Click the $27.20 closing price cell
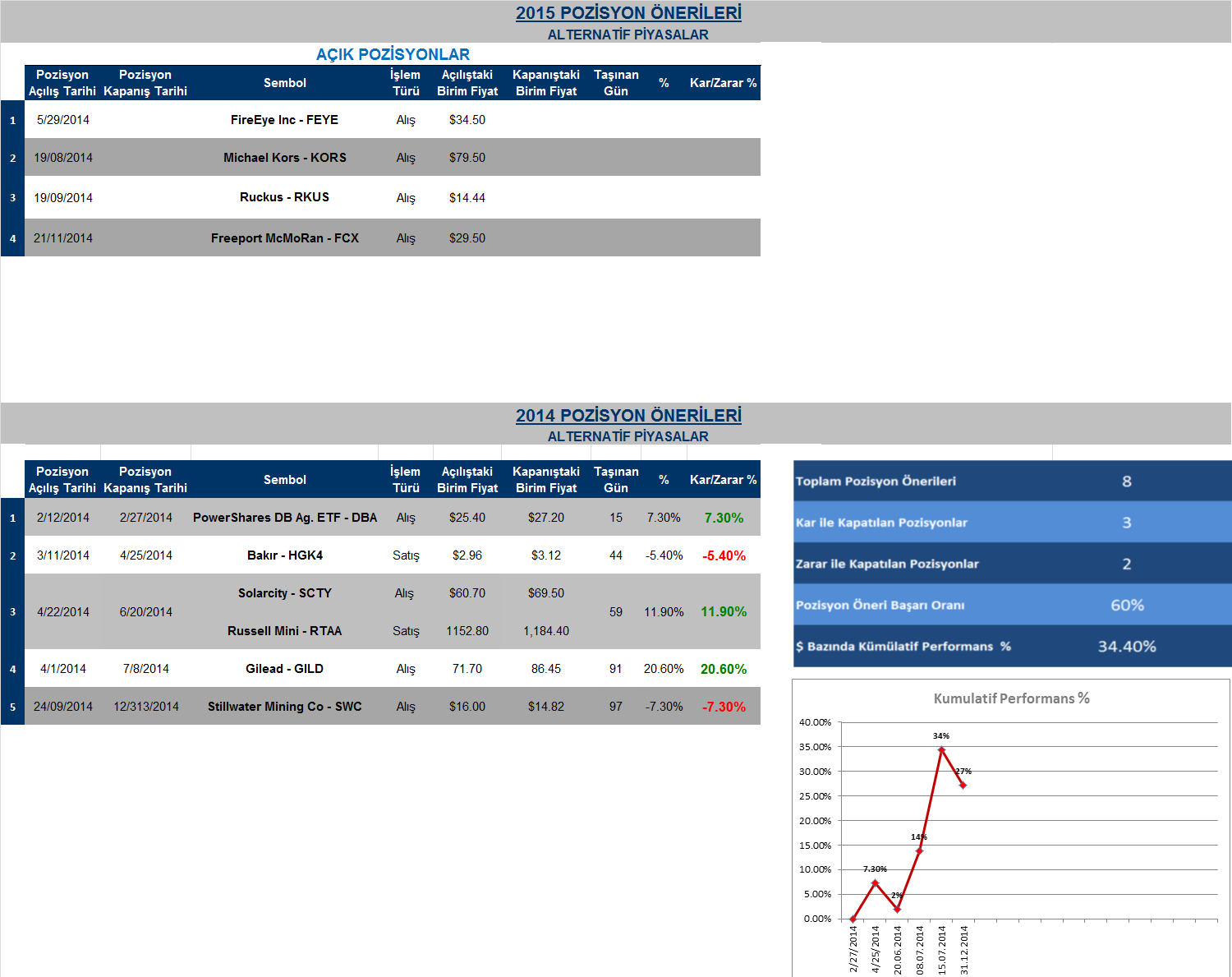1232x977 pixels. (546, 518)
